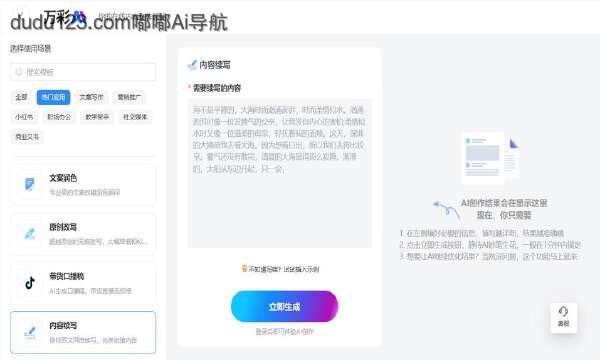Screen dimensions: 600x360
Task: Click the 内容续写 pen icon in template list
Action: coord(30,332)
